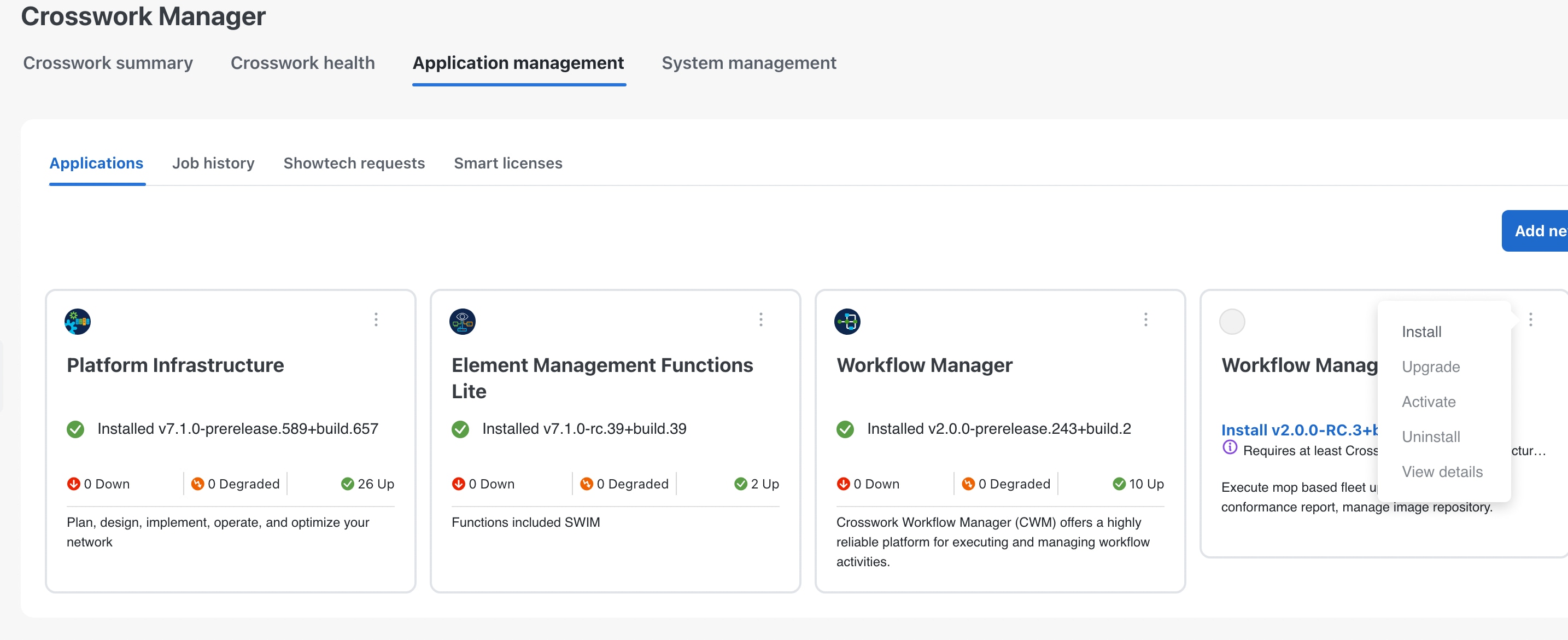1568x640 pixels.
Task: Click green Up icon next to 26 Up
Action: (x=348, y=484)
